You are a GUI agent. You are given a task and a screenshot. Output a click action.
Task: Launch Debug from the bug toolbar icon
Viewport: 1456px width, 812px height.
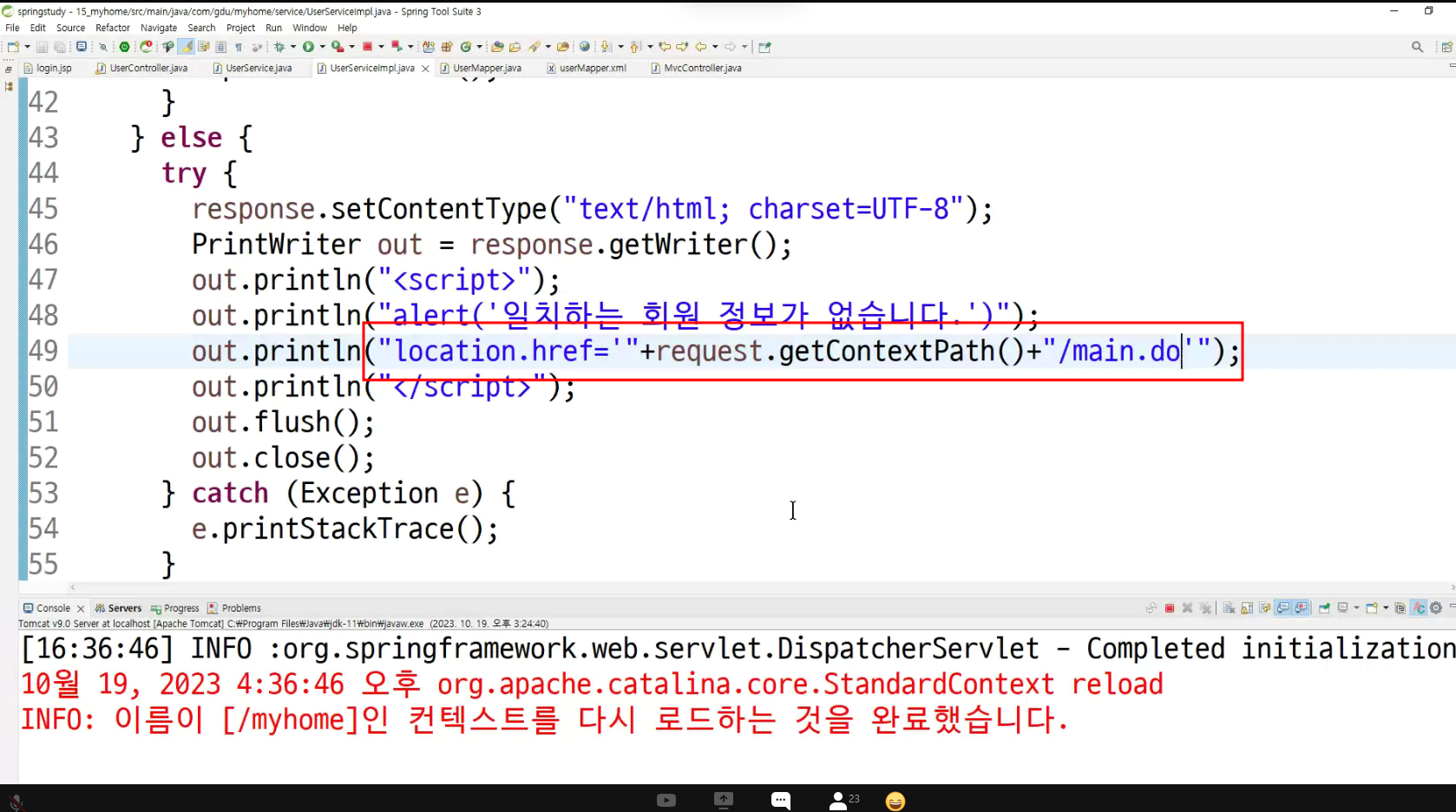click(x=279, y=47)
